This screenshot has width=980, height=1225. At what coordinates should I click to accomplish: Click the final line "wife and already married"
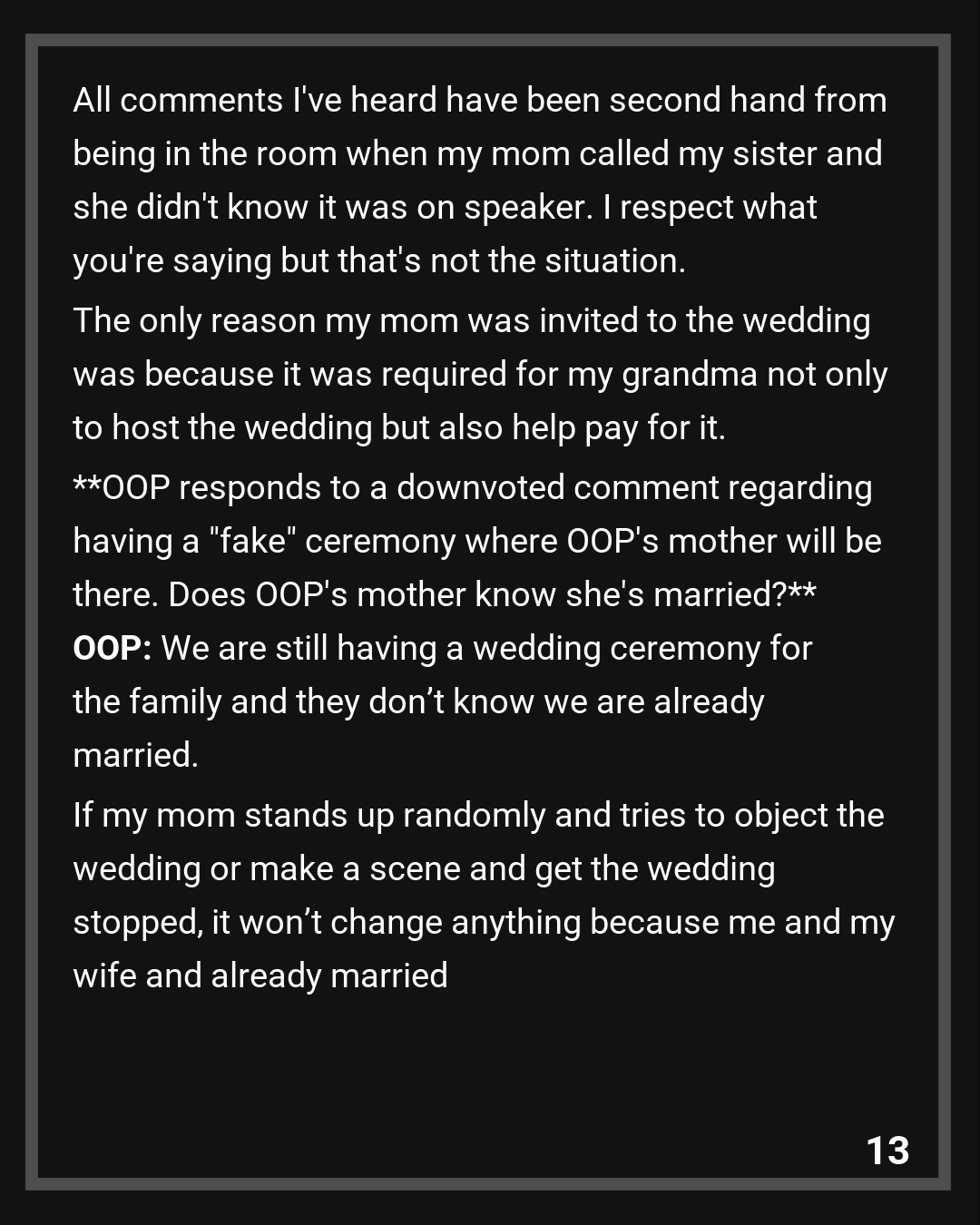pyautogui.click(x=260, y=975)
